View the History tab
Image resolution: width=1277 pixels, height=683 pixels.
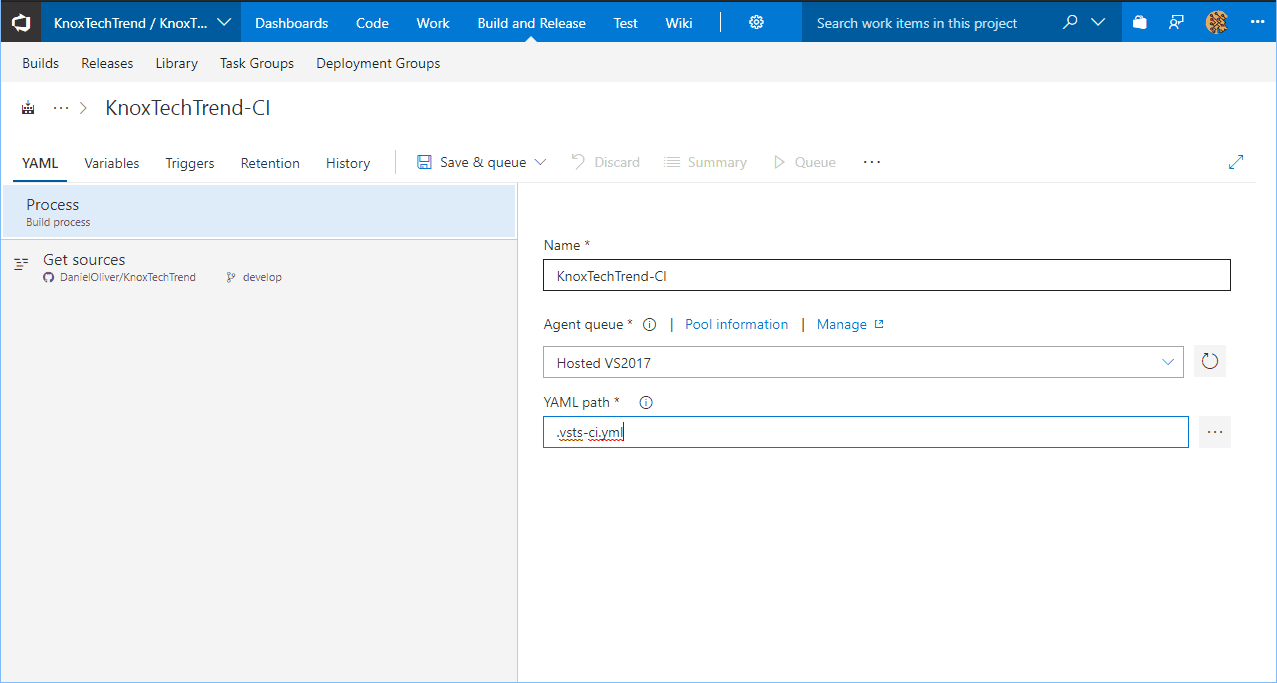[348, 163]
